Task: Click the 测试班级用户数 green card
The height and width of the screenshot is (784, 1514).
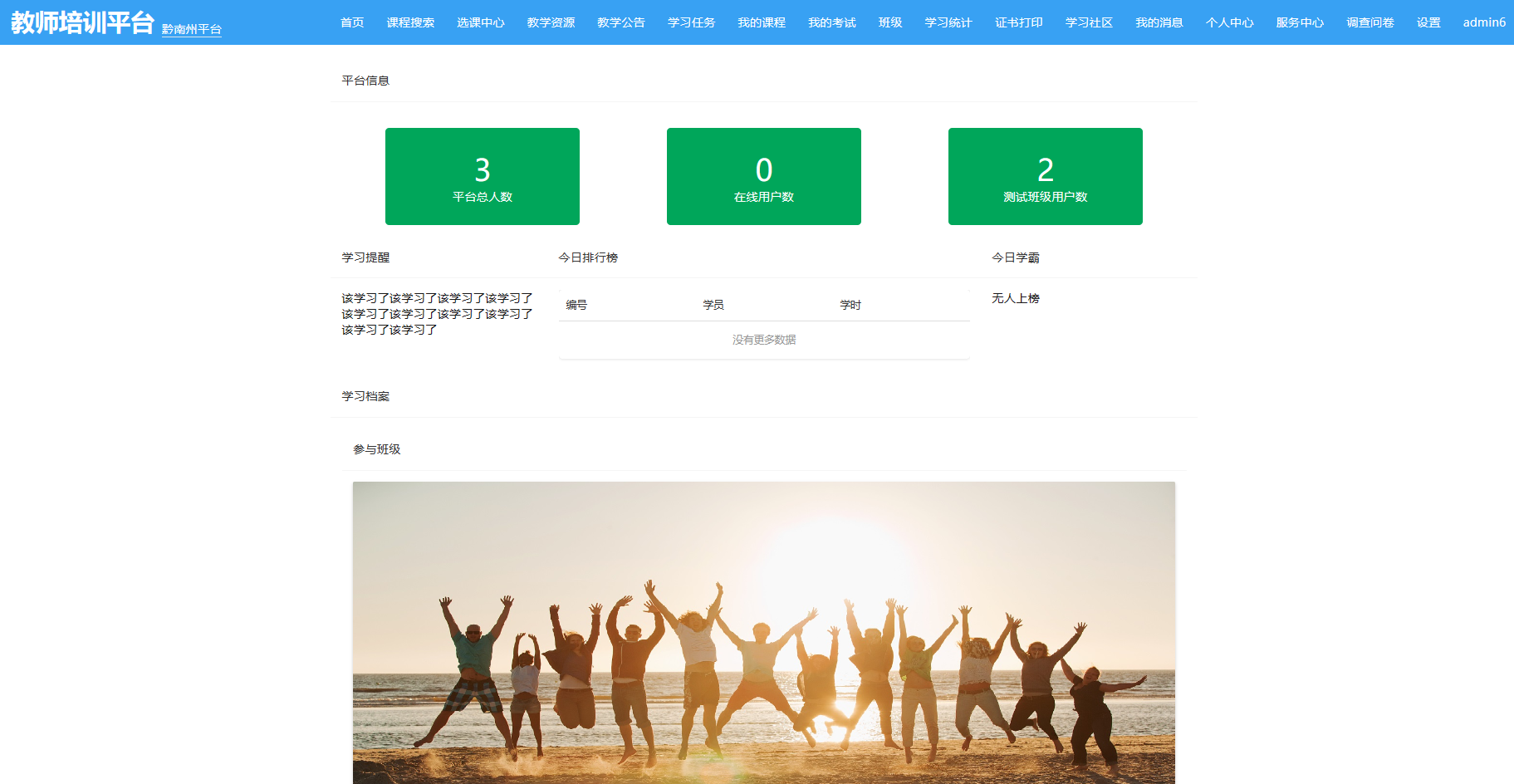Action: pyautogui.click(x=1046, y=176)
